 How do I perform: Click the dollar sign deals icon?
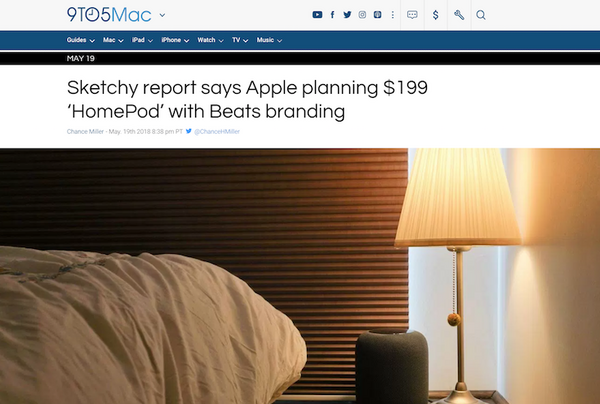[x=435, y=15]
